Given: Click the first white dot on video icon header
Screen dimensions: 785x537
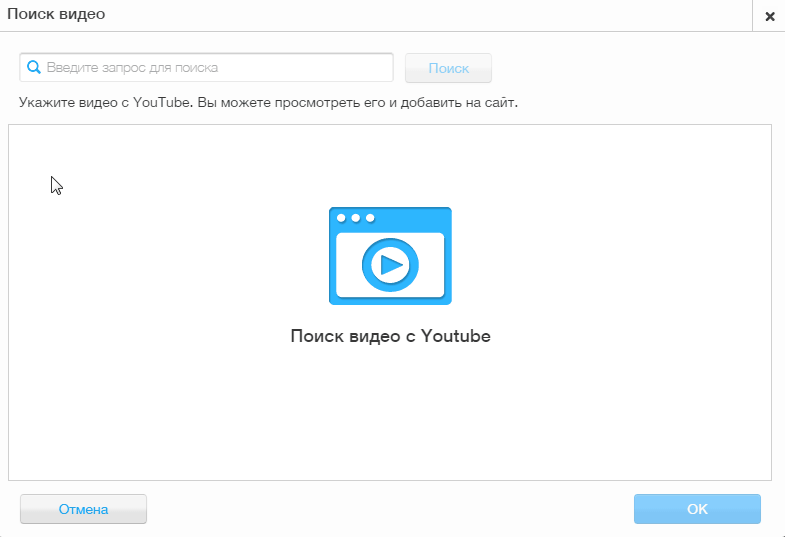Looking at the screenshot, I should (x=342, y=218).
